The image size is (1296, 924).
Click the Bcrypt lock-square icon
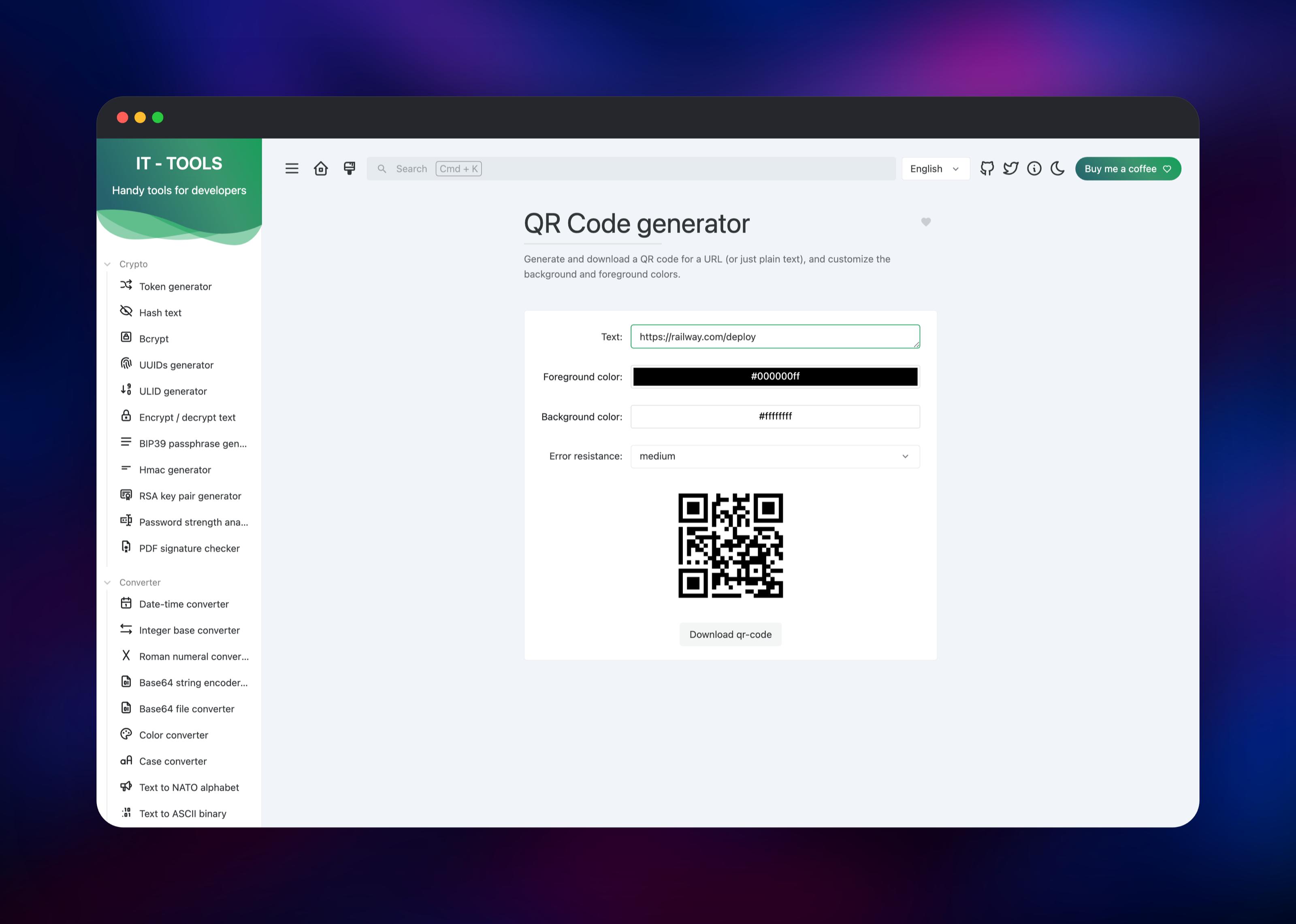(x=126, y=337)
